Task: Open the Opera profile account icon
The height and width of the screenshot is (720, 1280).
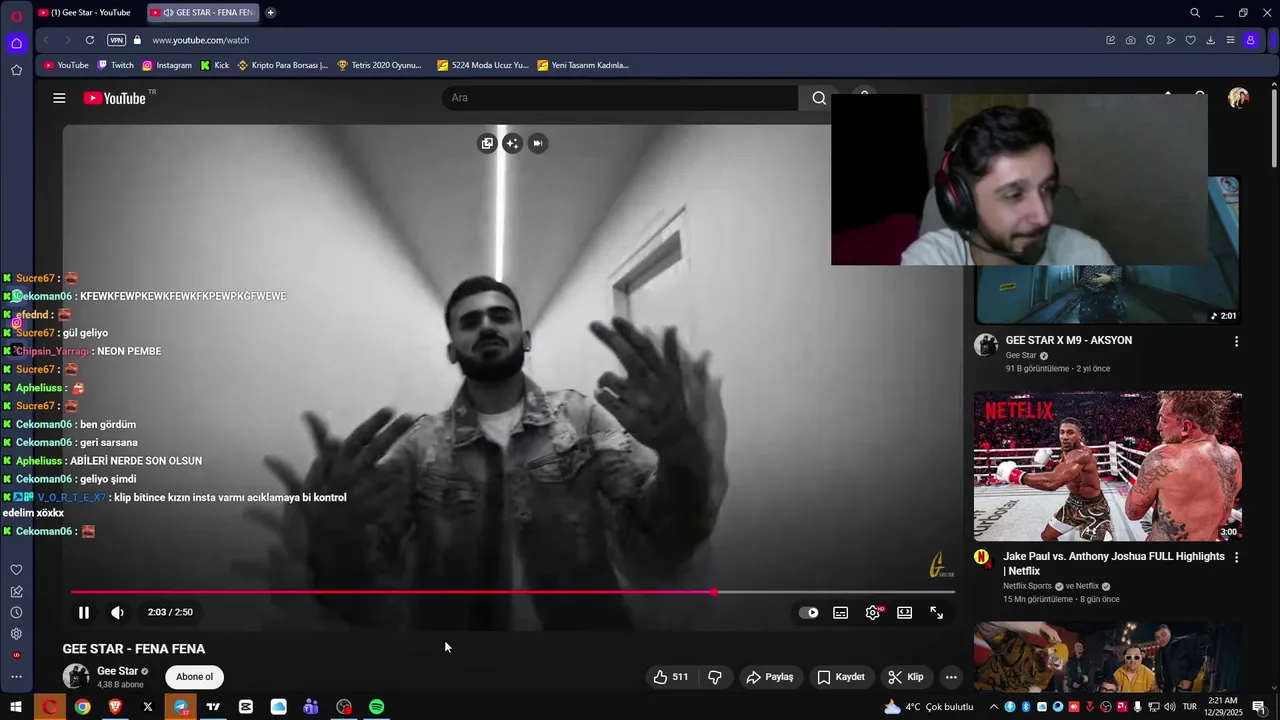Action: (1250, 40)
